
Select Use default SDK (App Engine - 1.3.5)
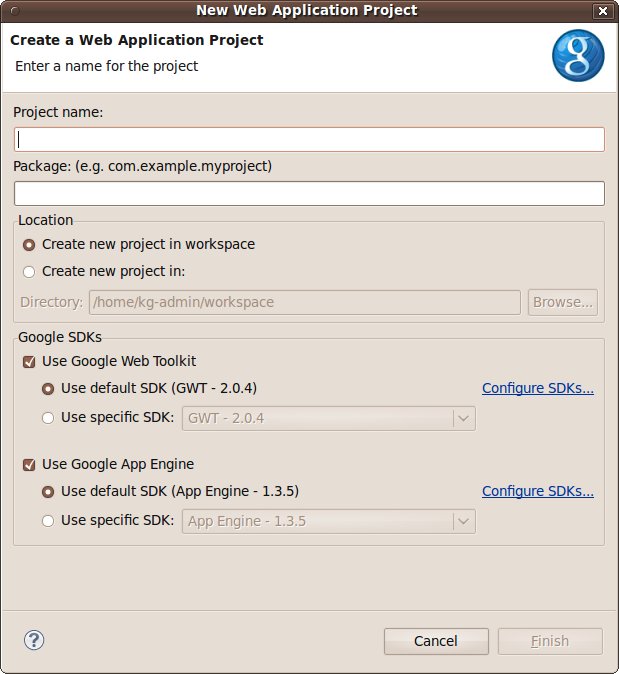[48, 491]
